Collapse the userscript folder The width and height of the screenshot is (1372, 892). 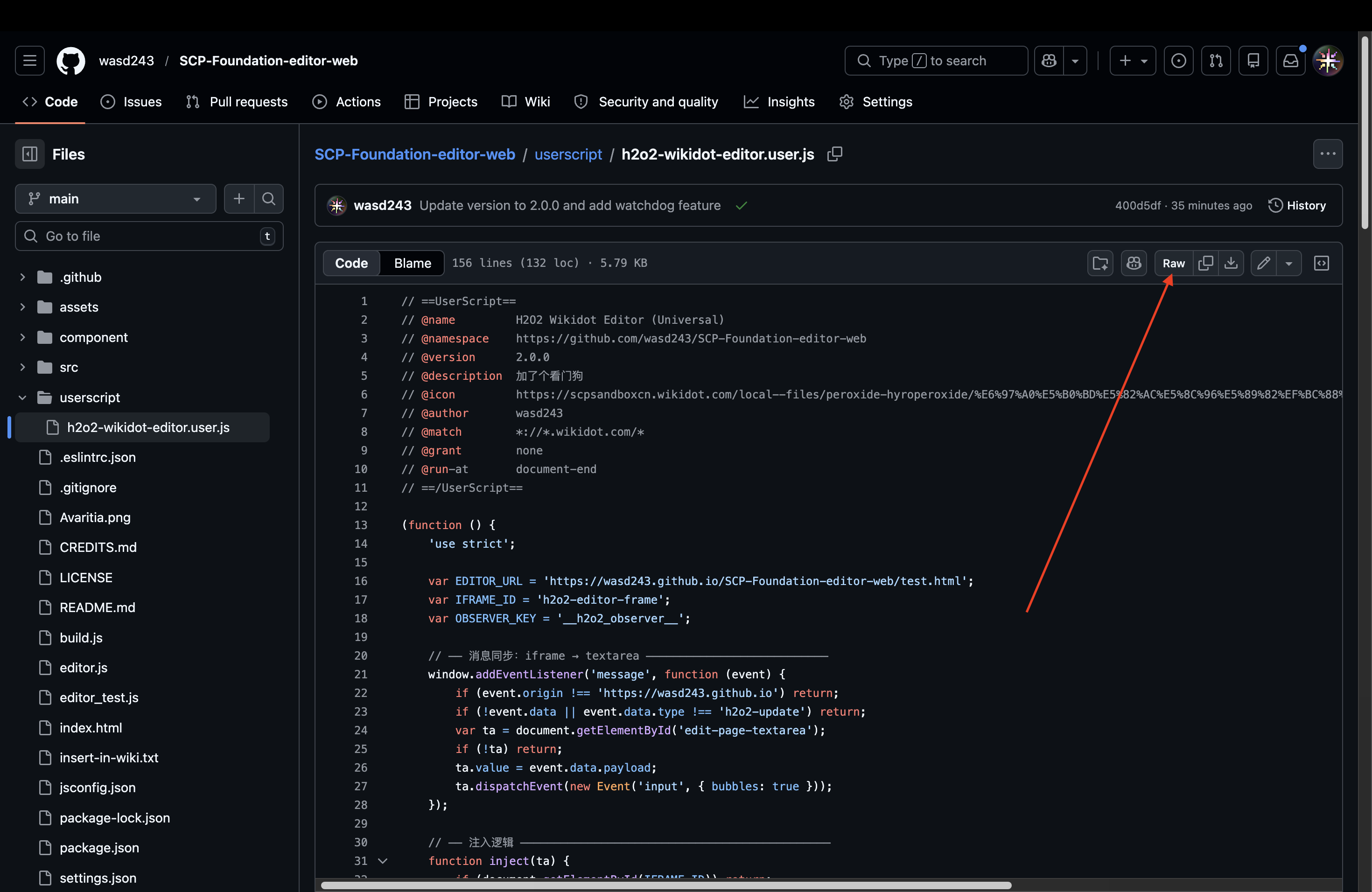(22, 397)
